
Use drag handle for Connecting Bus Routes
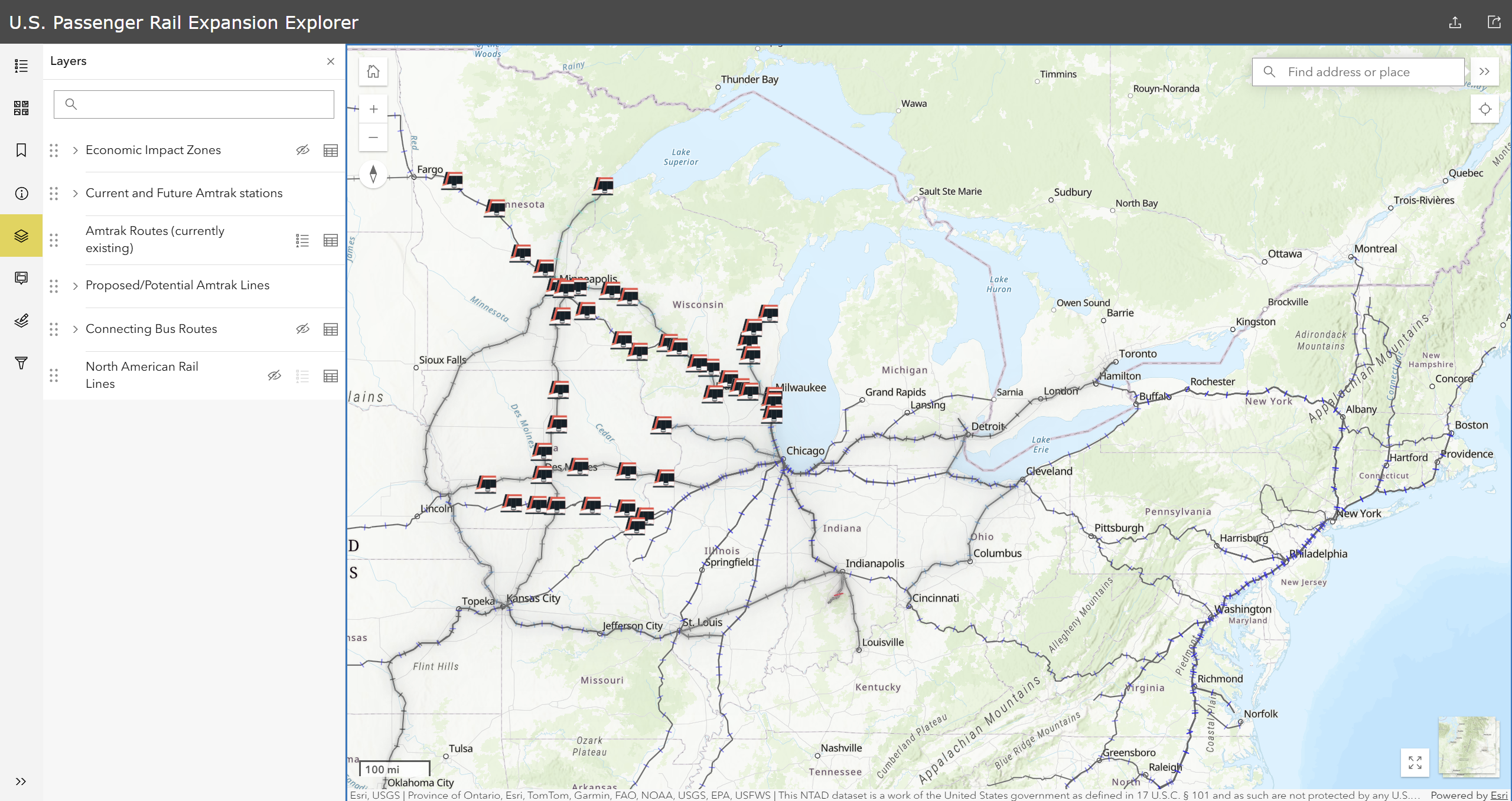[x=54, y=329]
